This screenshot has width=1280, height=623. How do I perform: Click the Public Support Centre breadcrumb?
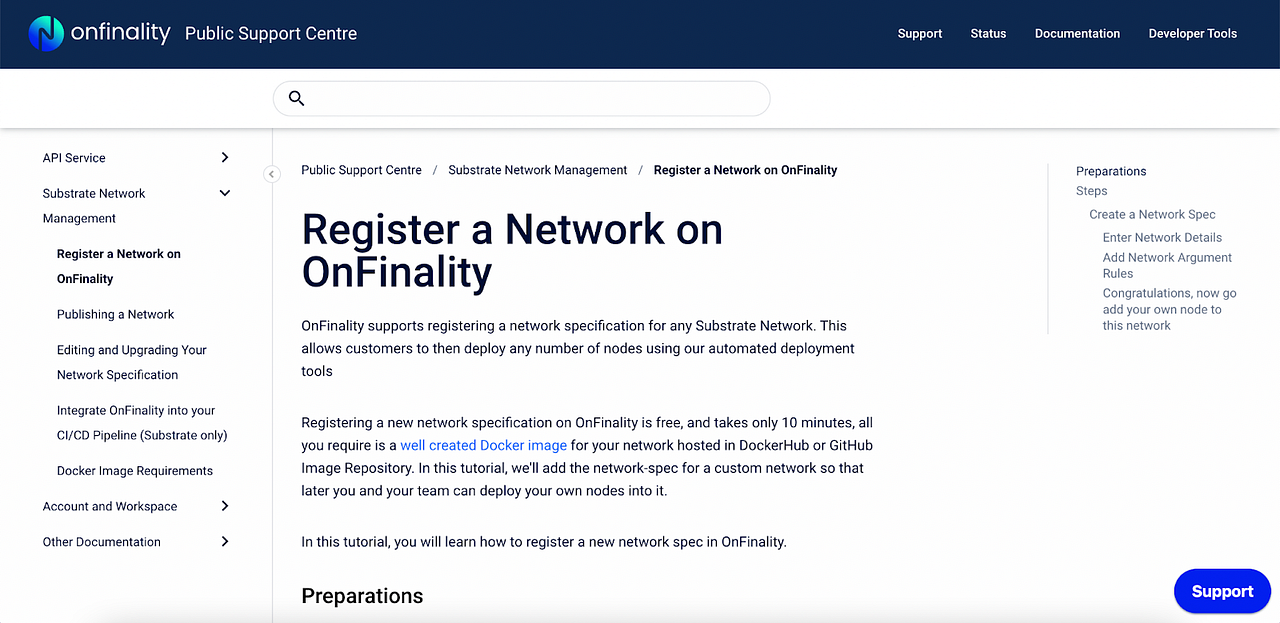click(361, 170)
